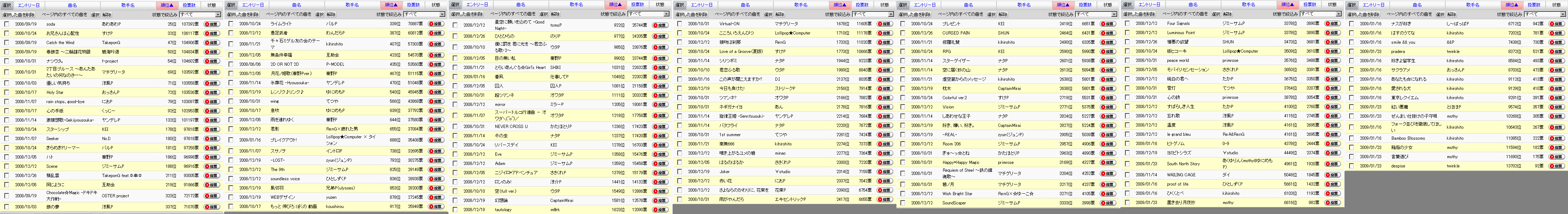This screenshot has height=214, width=1568.
Task: Tick the checkbox for rain stops, good-bye
Action: (x=7, y=102)
